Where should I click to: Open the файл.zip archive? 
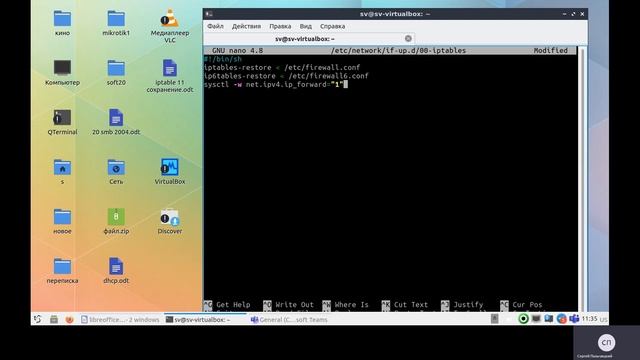[x=116, y=217]
